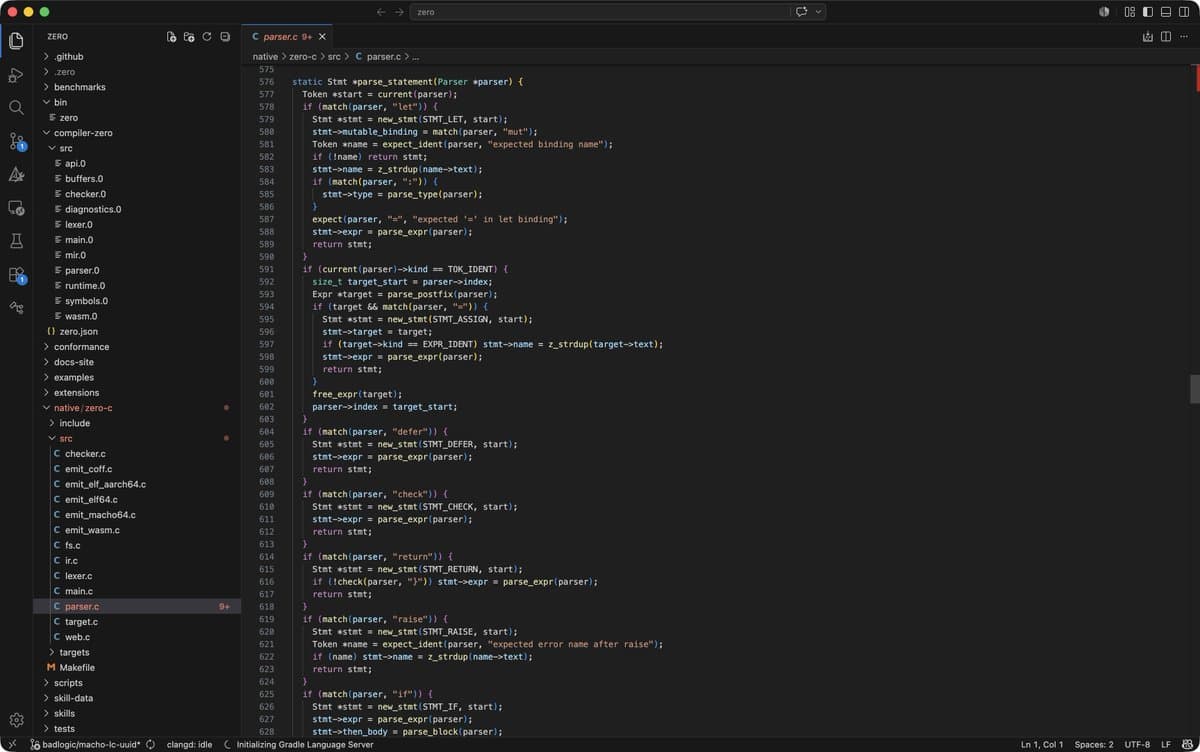This screenshot has height=752, width=1200.
Task: Click the 'zero-c' breadcrumb segment
Action: [x=303, y=57]
